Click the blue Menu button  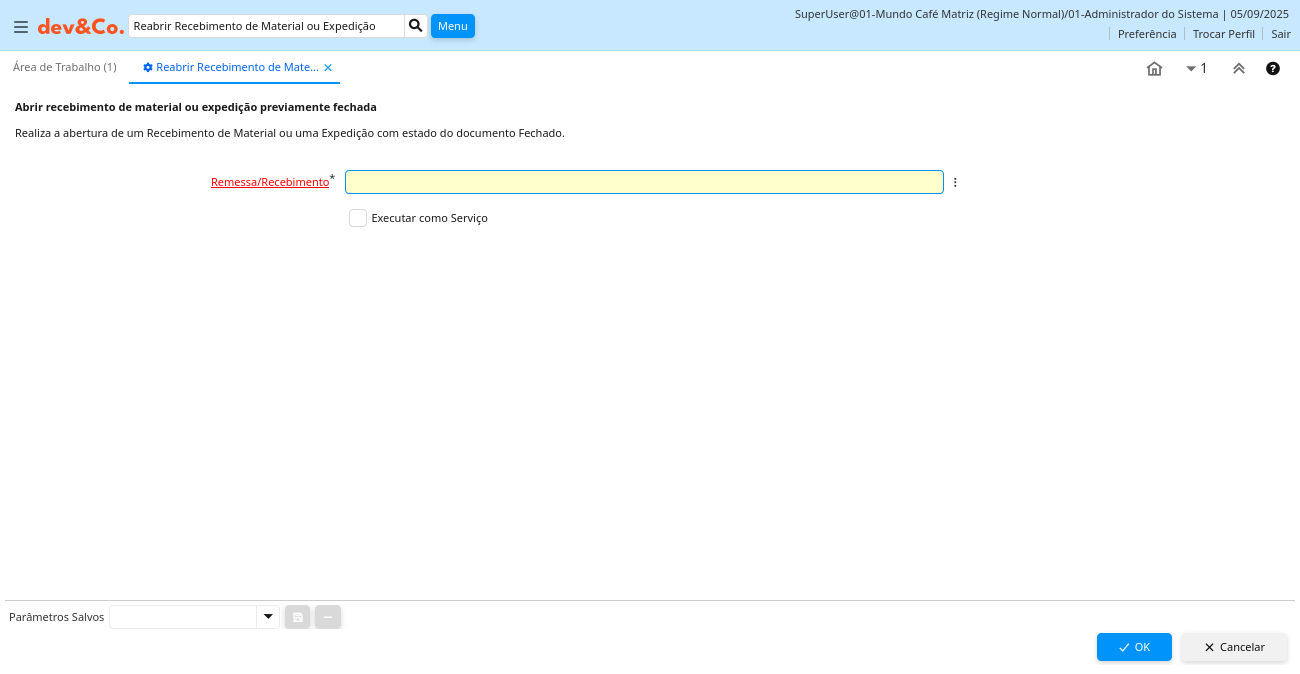coord(452,26)
